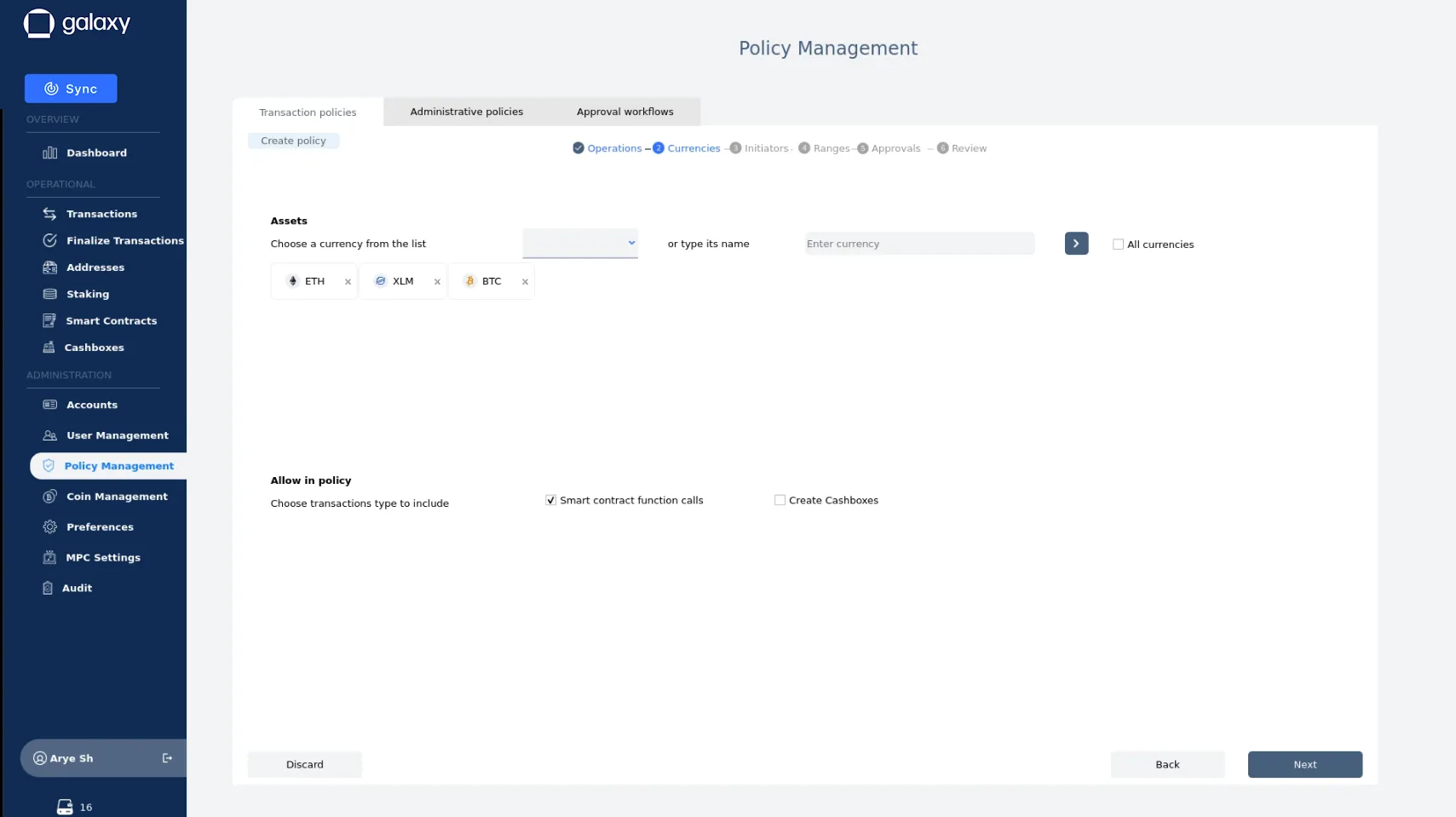Click the Accounts card icon
The width and height of the screenshot is (1456, 817).
(49, 405)
